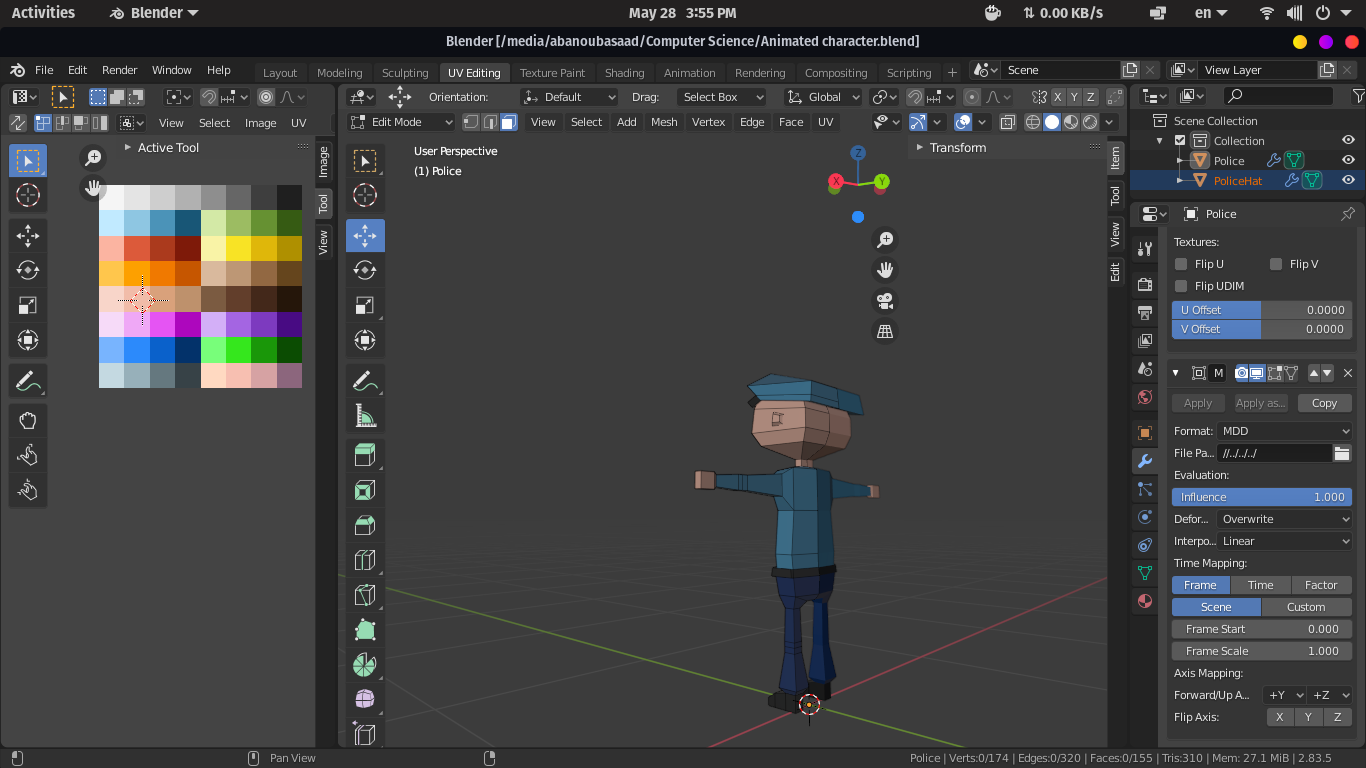This screenshot has width=1366, height=768.
Task: Open the Edit Mode dropdown
Action: coord(402,122)
